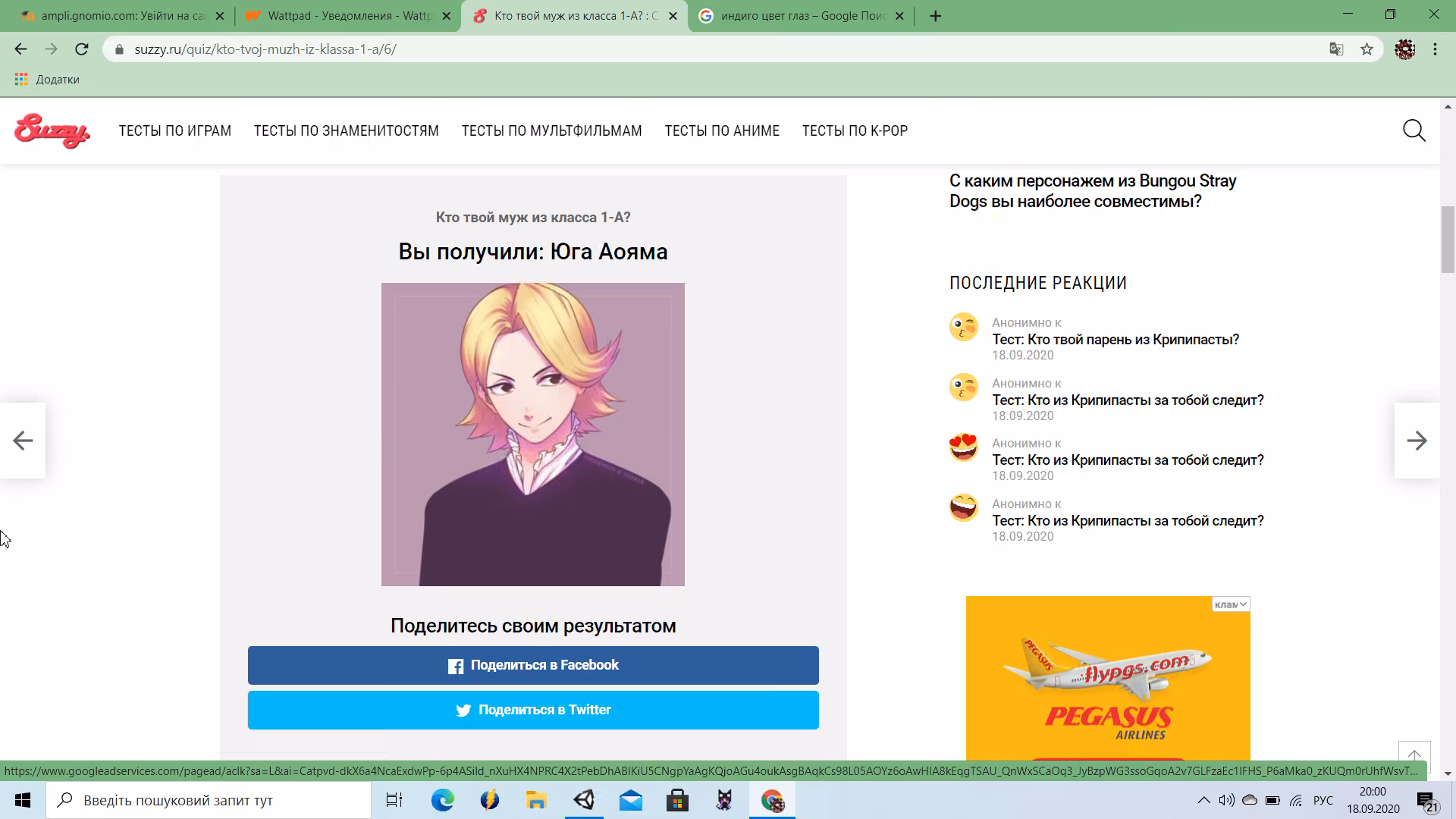
Task: Click the browser Forward arrow
Action: 51,49
